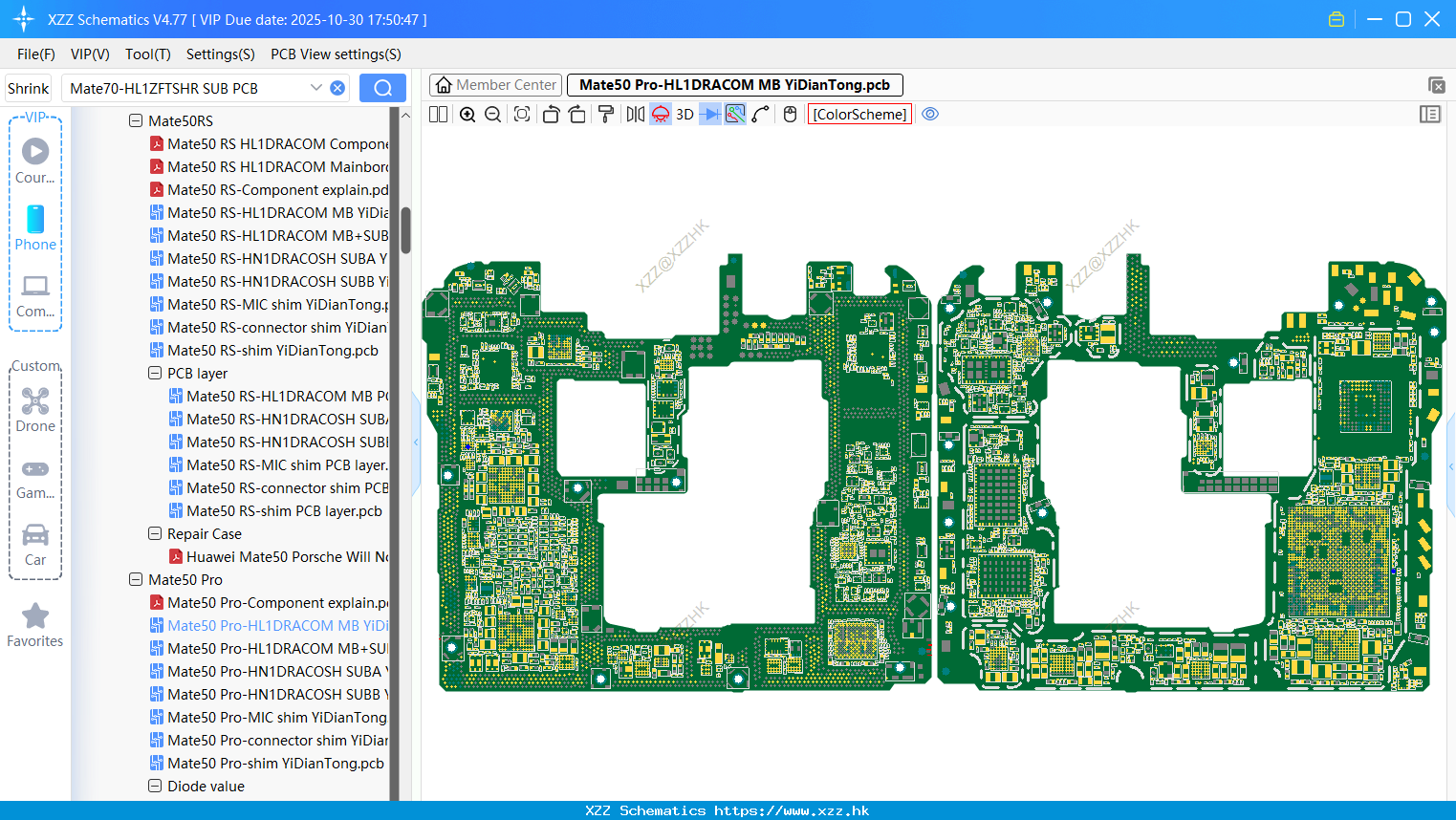Click the magnifier search button
The width and height of the screenshot is (1456, 820).
click(x=382, y=88)
